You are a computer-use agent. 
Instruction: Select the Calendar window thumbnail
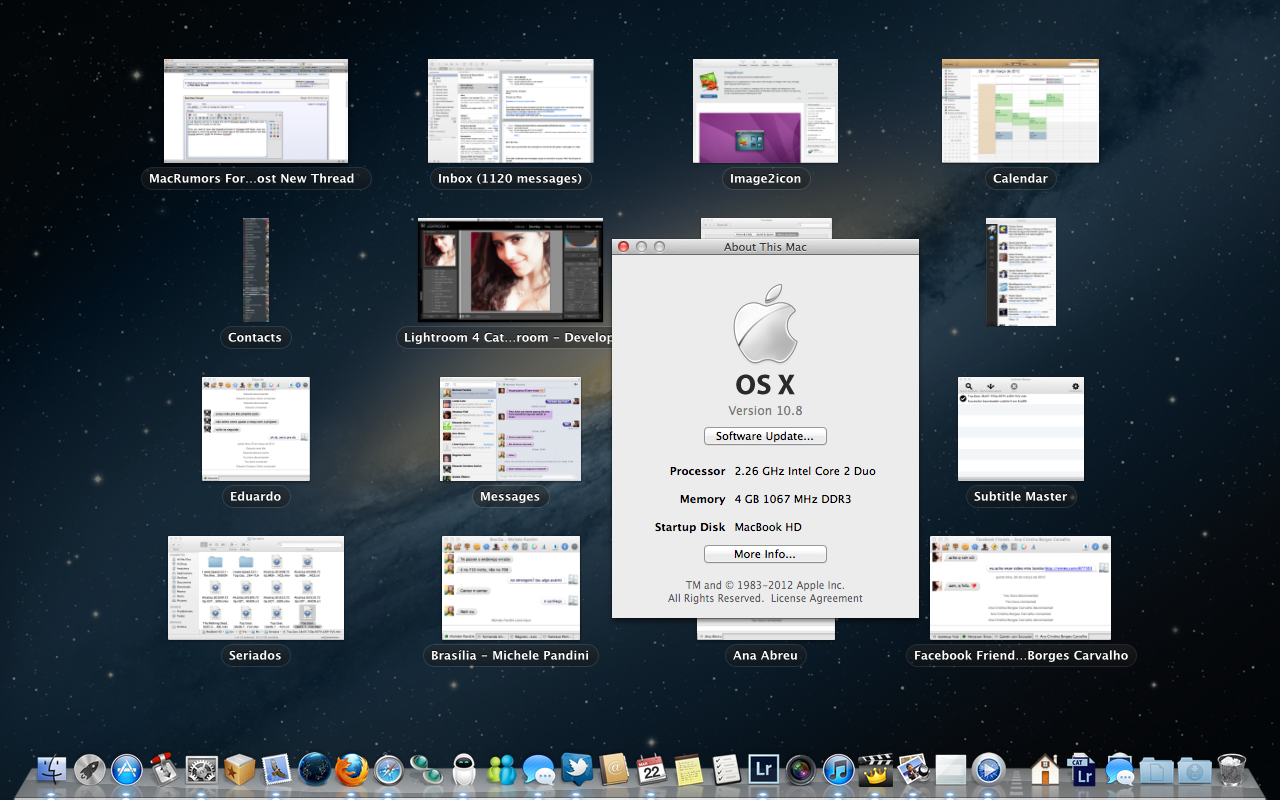click(x=1020, y=111)
